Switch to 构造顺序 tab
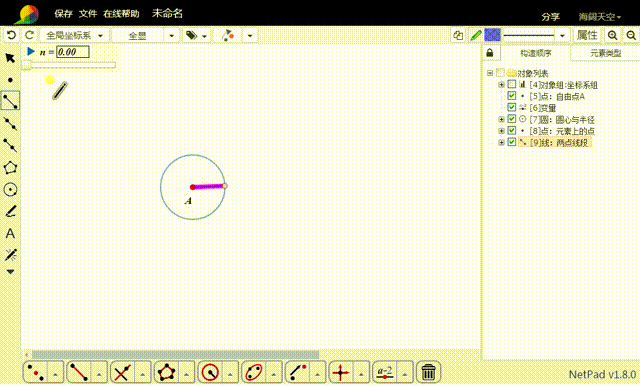Screen dimensions: 640x386 536,53
